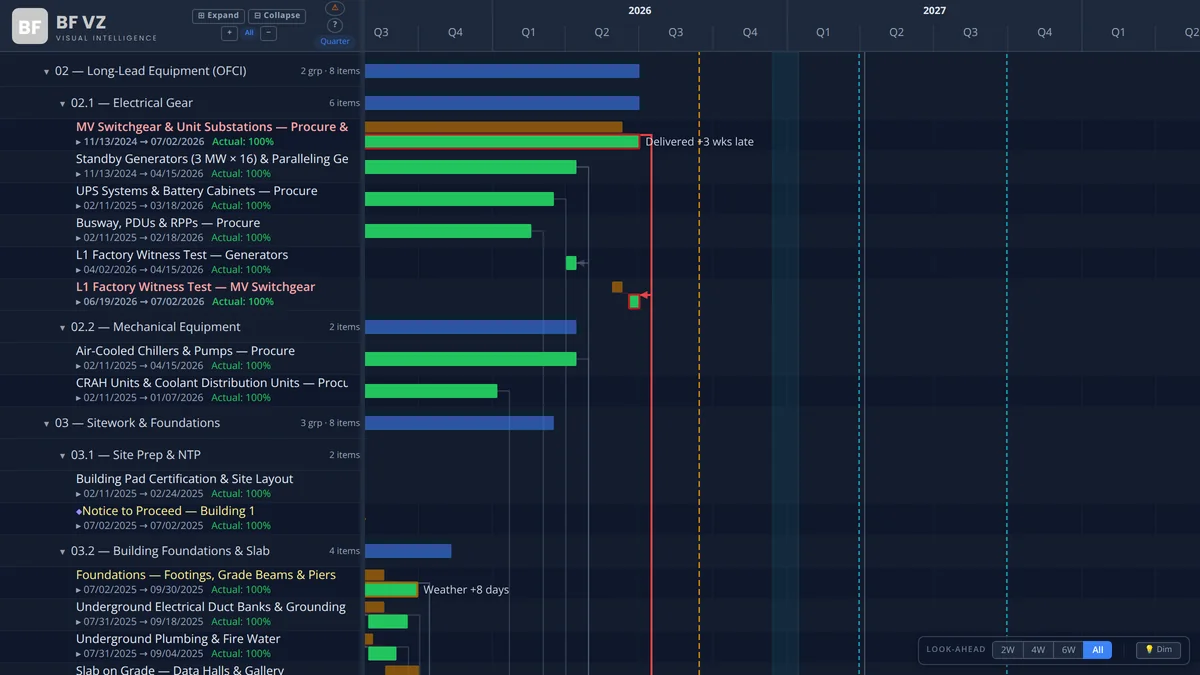Click the 'Weather +8 days' annotation
This screenshot has width=1200, height=675.
[x=466, y=590]
